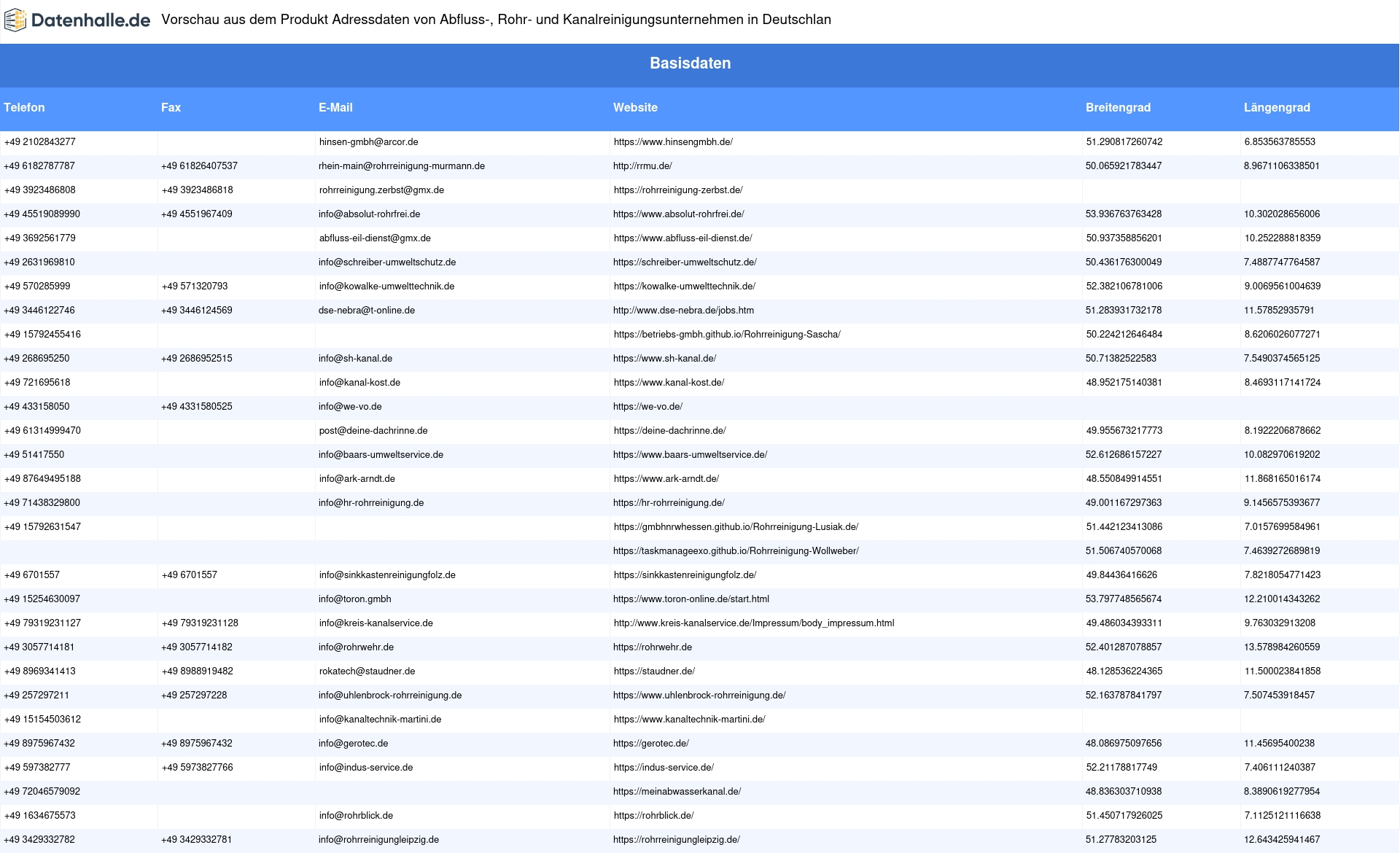Click website https://www.kanaltechnik-martini.de/

coord(689,720)
